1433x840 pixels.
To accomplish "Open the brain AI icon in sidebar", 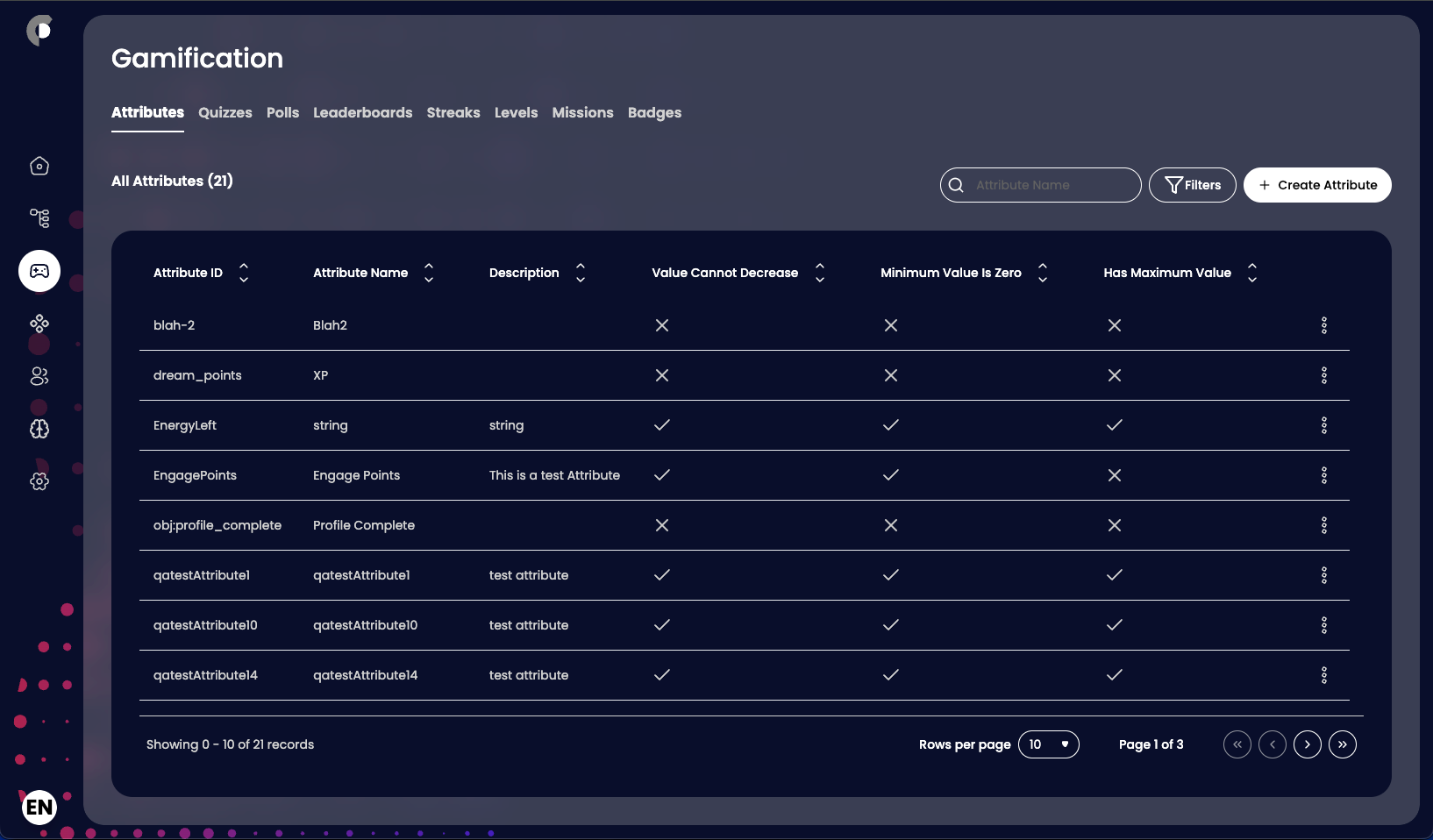I will 39,430.
